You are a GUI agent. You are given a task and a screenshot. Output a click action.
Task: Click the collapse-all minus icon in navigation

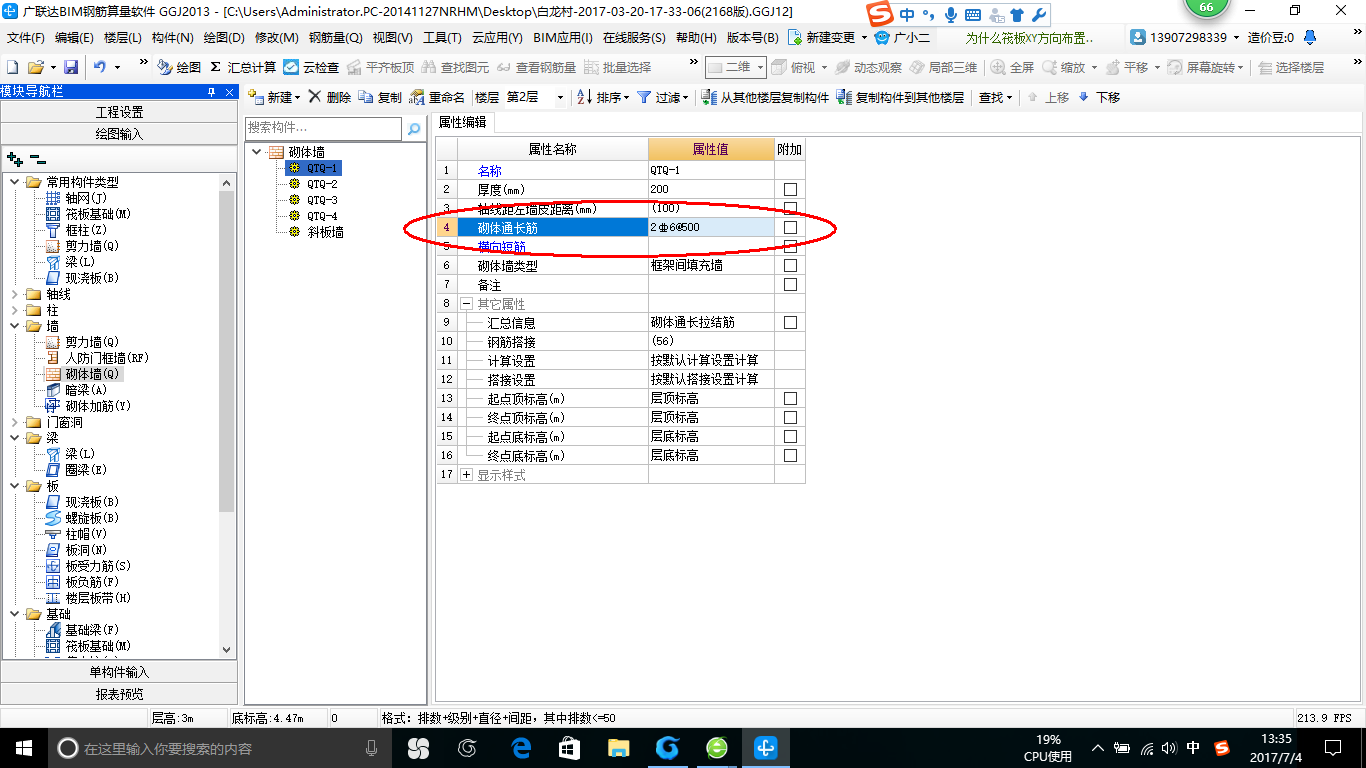(x=38, y=159)
